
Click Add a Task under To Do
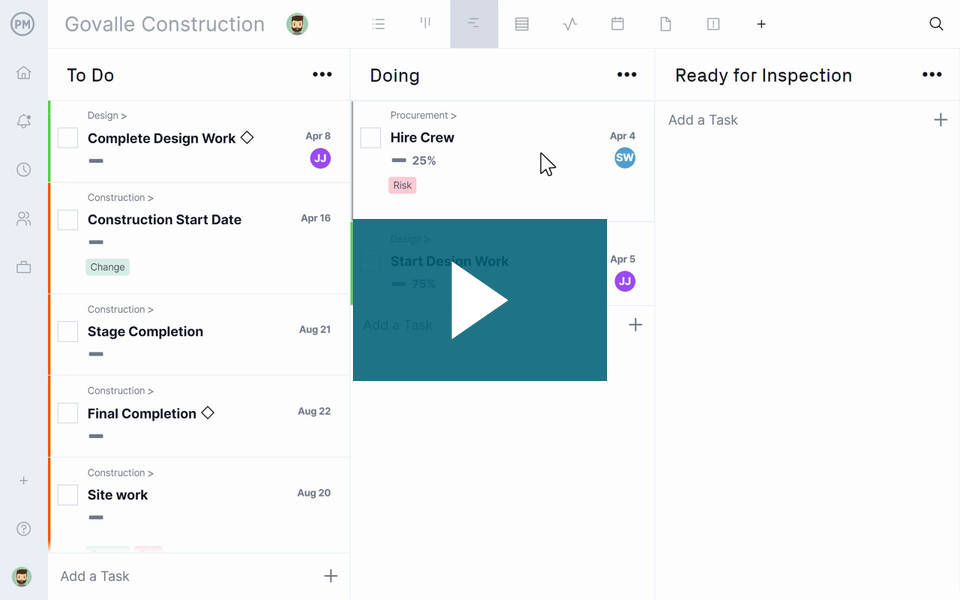(x=94, y=576)
